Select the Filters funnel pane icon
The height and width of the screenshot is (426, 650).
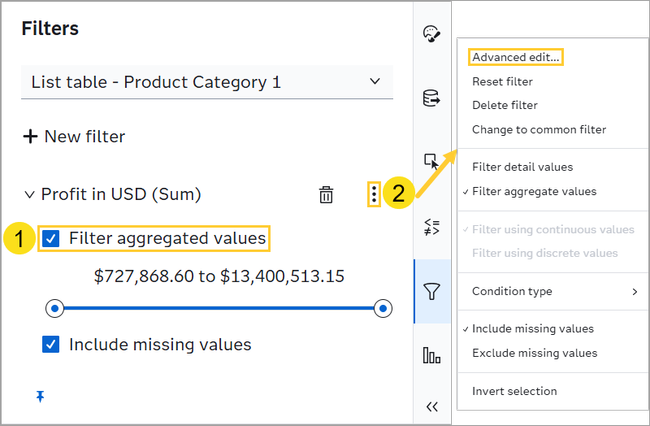[x=432, y=291]
